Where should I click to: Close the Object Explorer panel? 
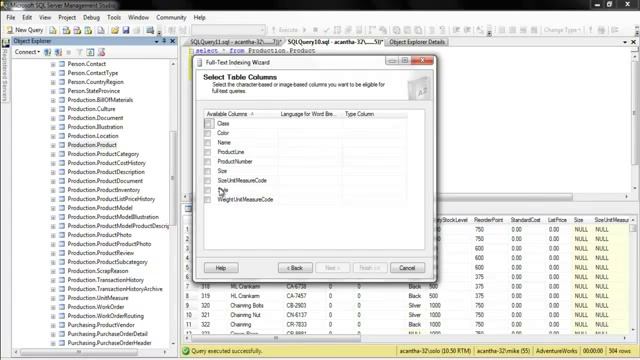[x=173, y=41]
